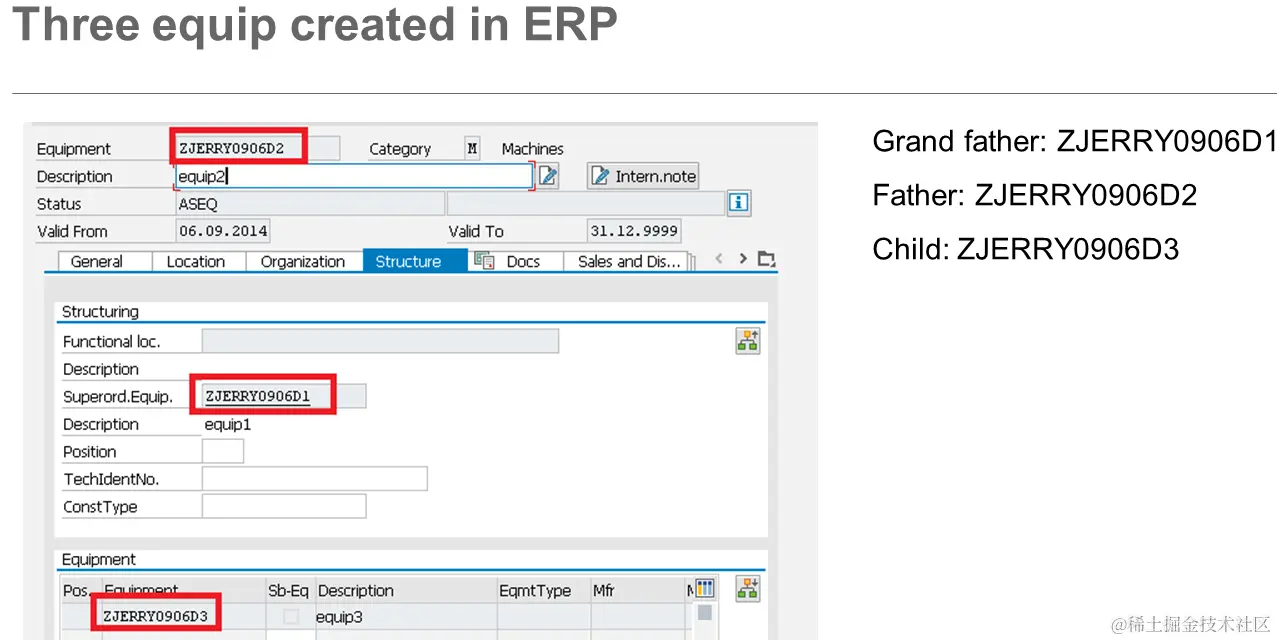Click the Position input field
The image size is (1277, 641).
tap(223, 451)
